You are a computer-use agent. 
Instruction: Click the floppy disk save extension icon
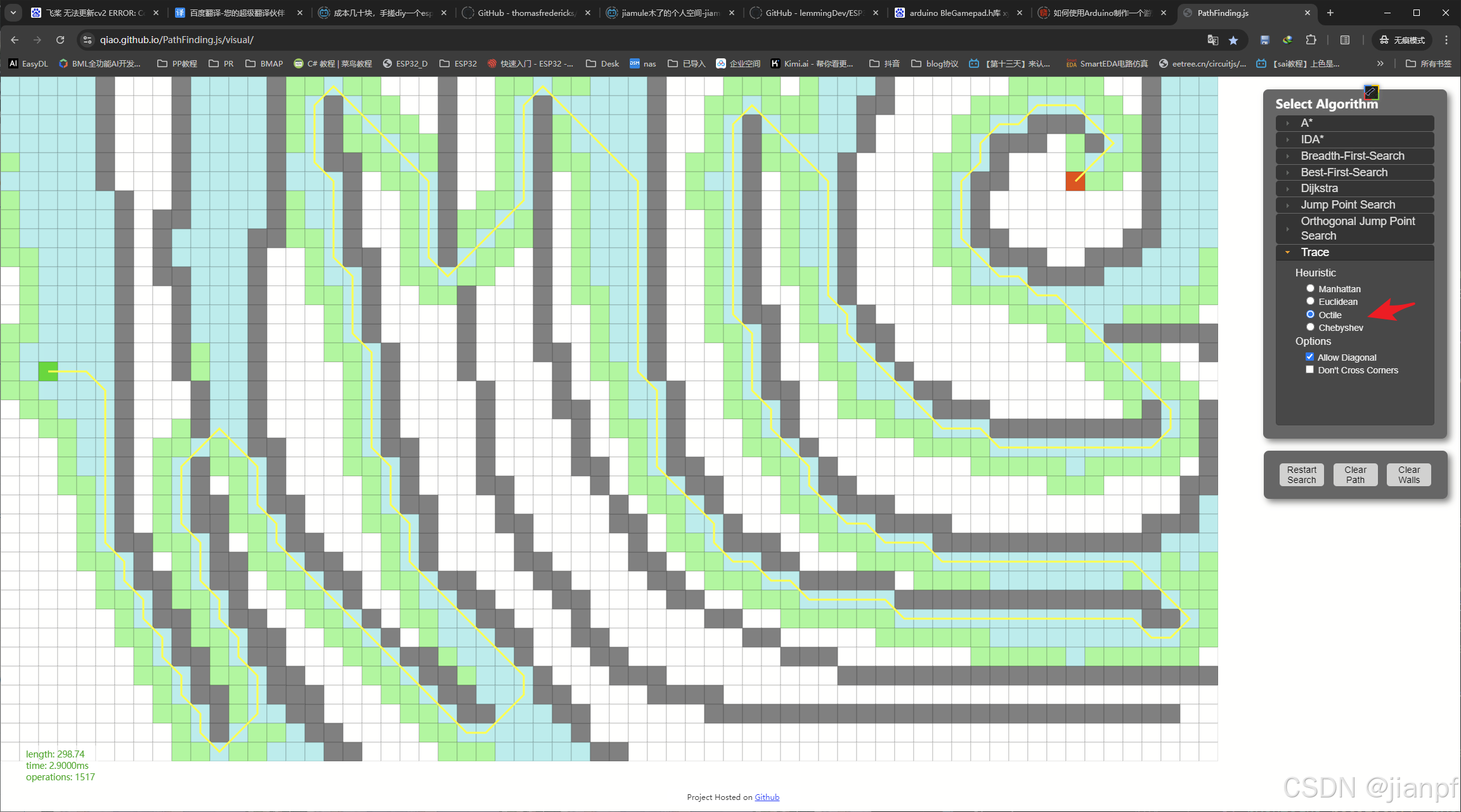click(1264, 40)
